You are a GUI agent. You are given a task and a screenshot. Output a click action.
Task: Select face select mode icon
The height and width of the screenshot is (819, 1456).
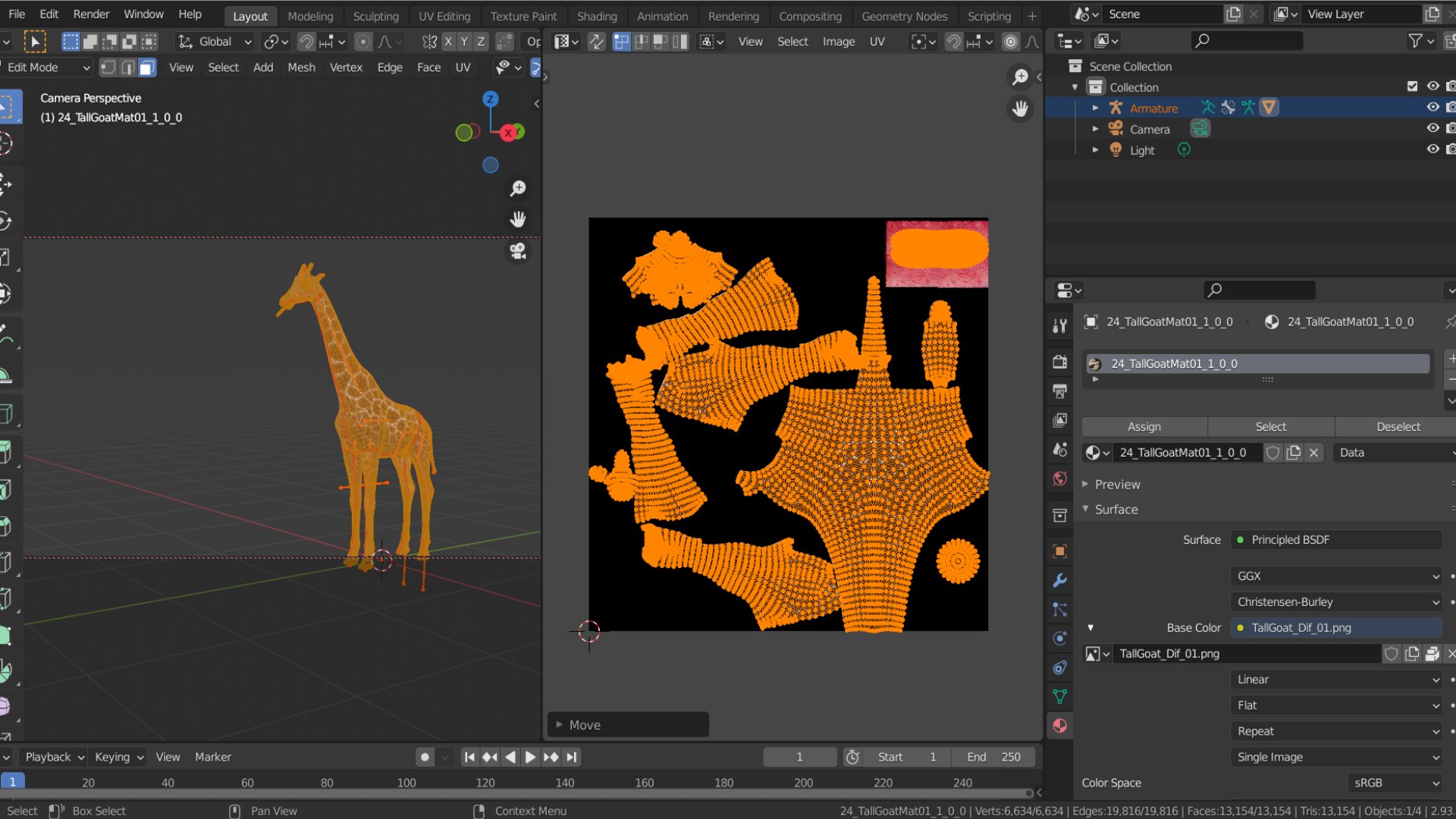(147, 67)
